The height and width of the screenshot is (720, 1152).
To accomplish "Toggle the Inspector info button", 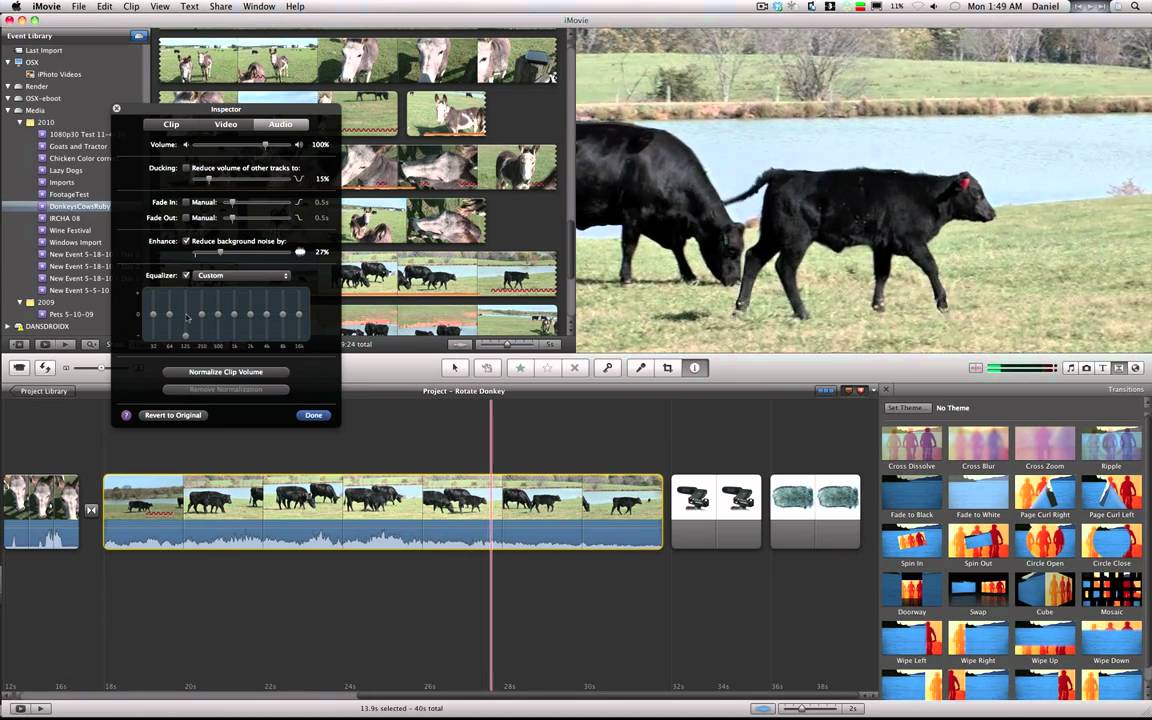I will (695, 368).
